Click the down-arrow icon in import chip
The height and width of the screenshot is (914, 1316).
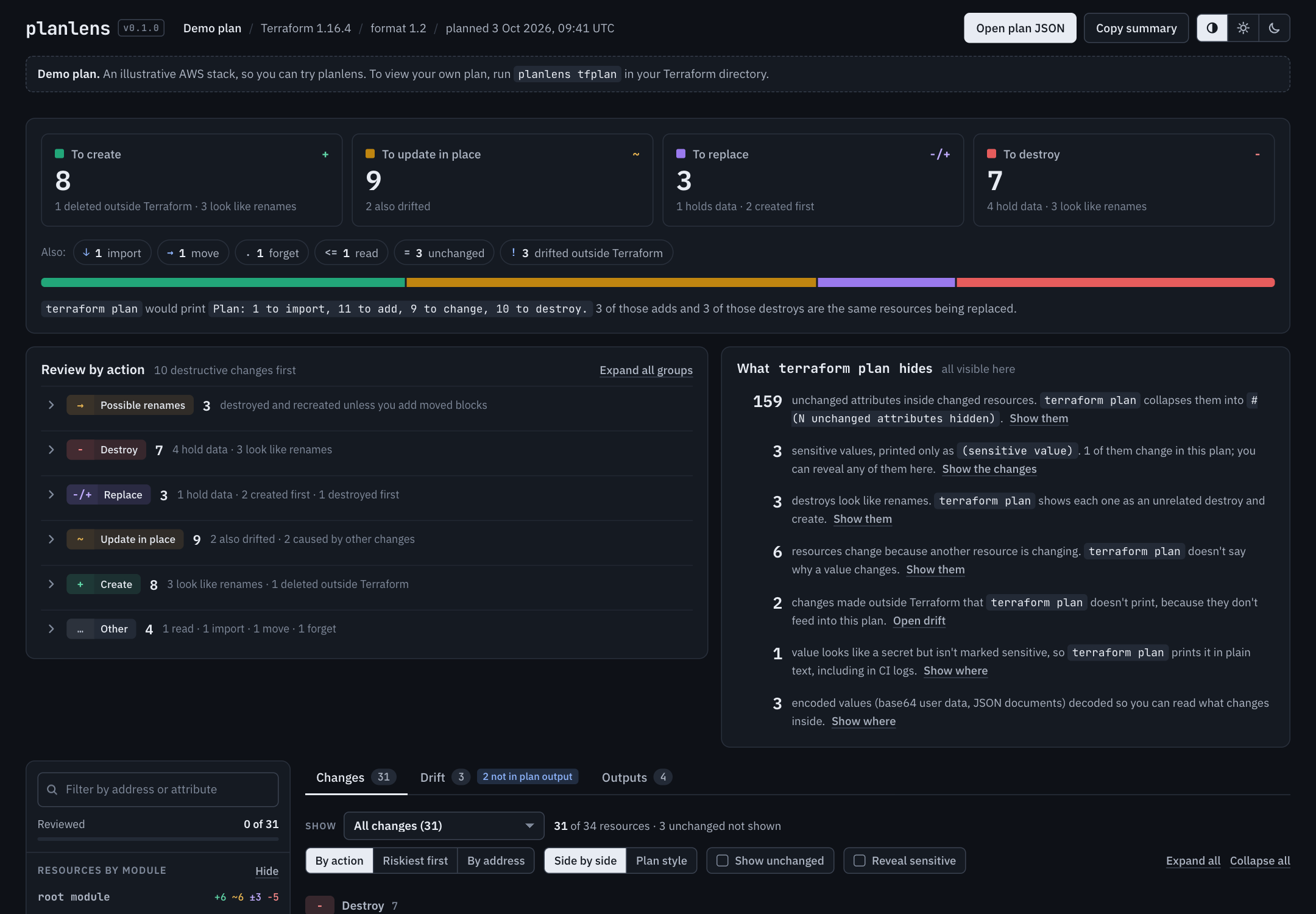[87, 252]
